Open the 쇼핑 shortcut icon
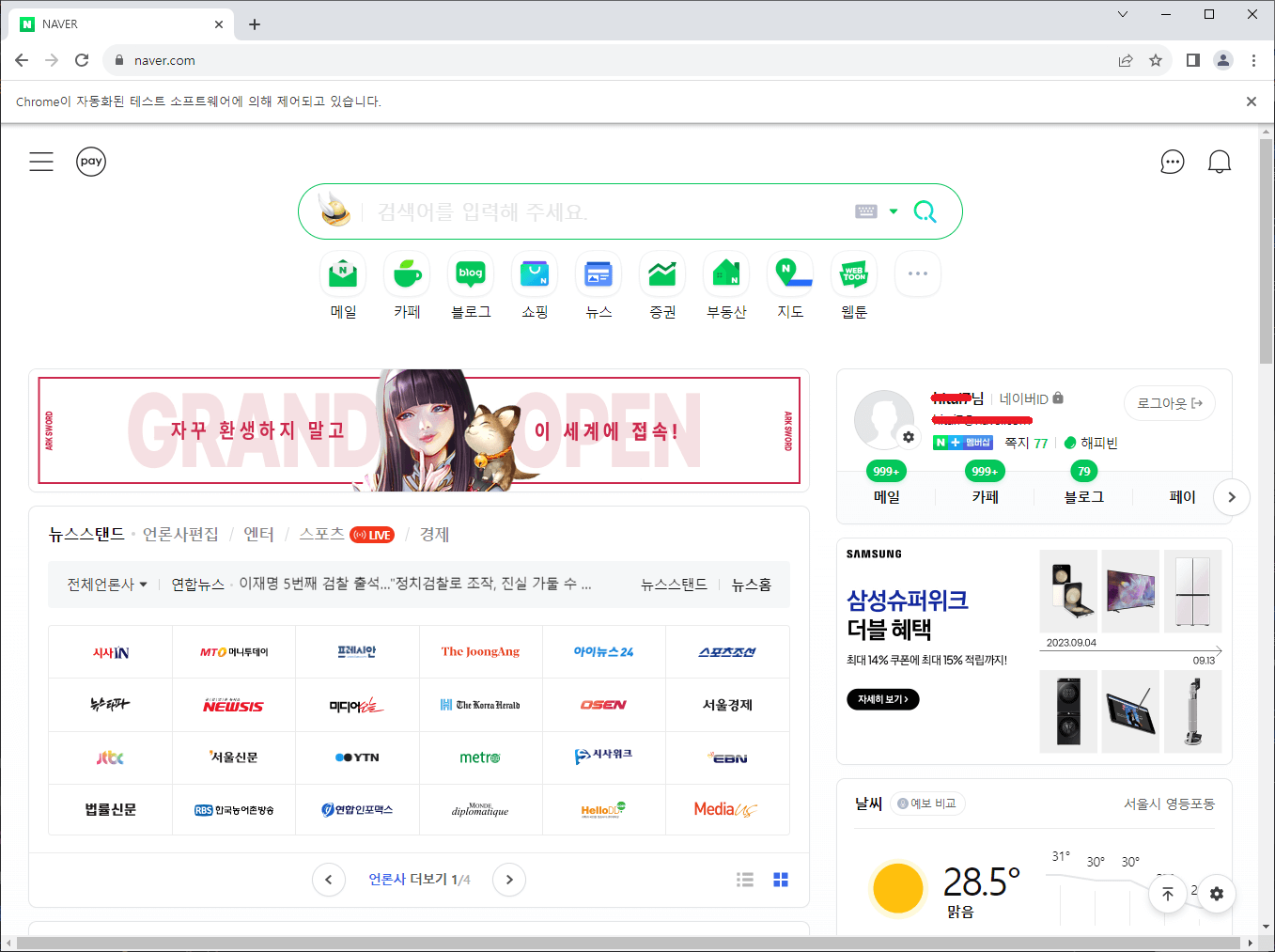Image resolution: width=1275 pixels, height=952 pixels. click(x=535, y=273)
